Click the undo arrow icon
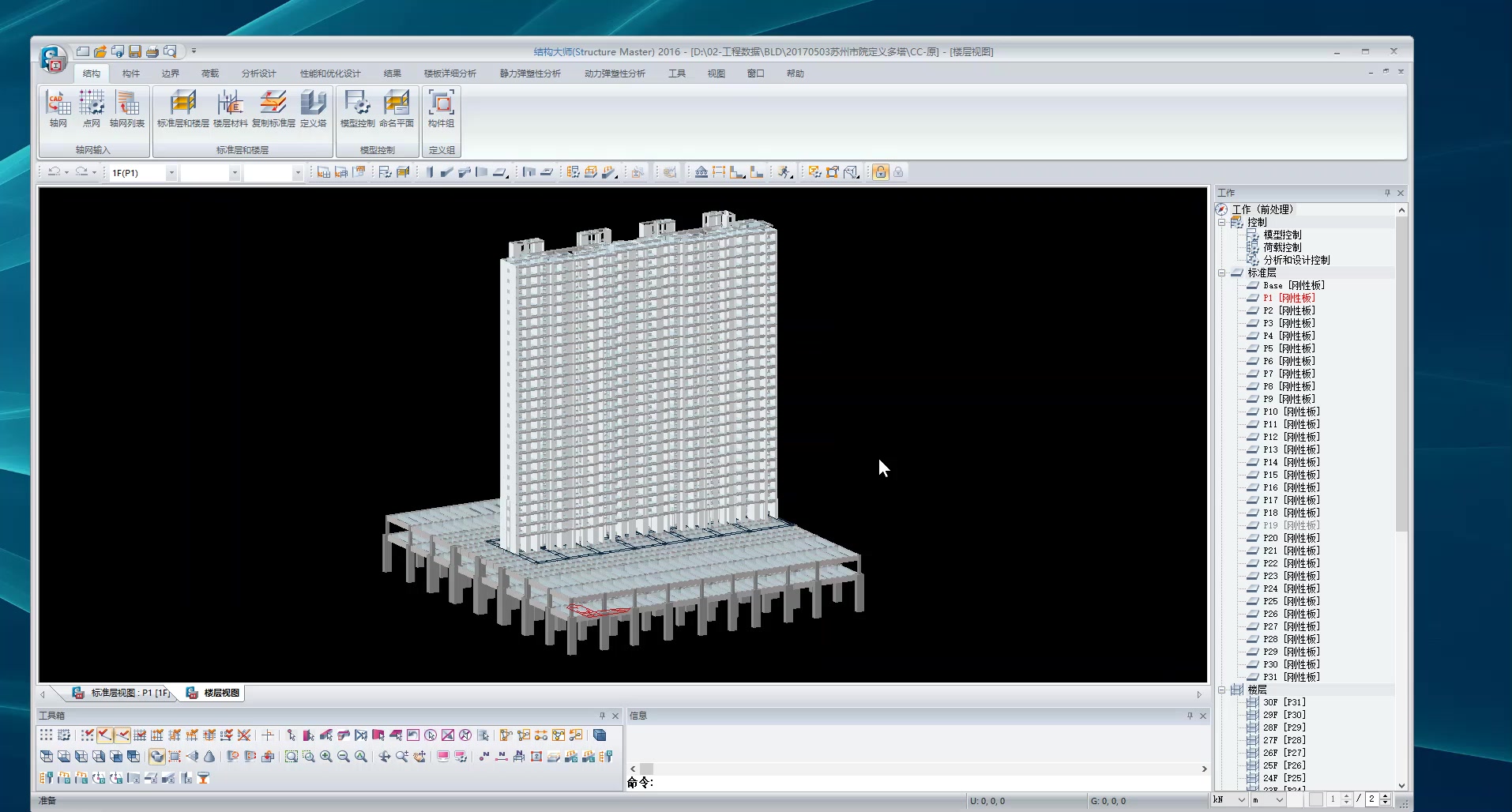Image resolution: width=1512 pixels, height=812 pixels. (54, 172)
